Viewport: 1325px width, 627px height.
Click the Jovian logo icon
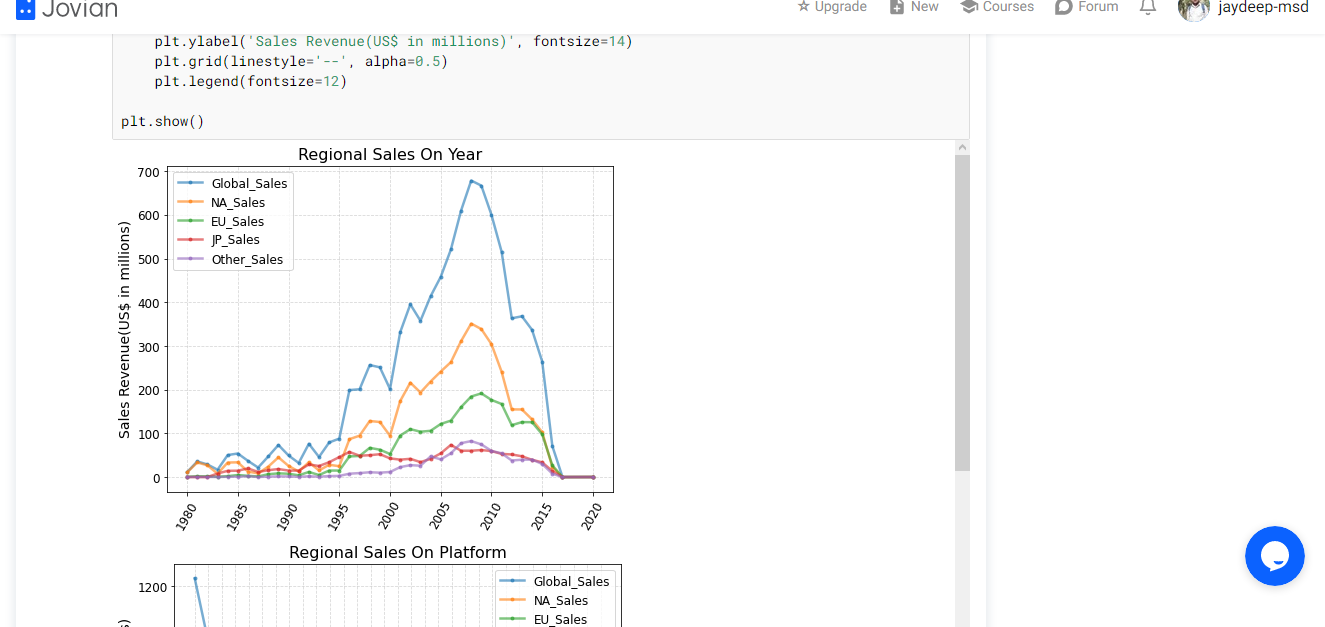tap(25, 9)
